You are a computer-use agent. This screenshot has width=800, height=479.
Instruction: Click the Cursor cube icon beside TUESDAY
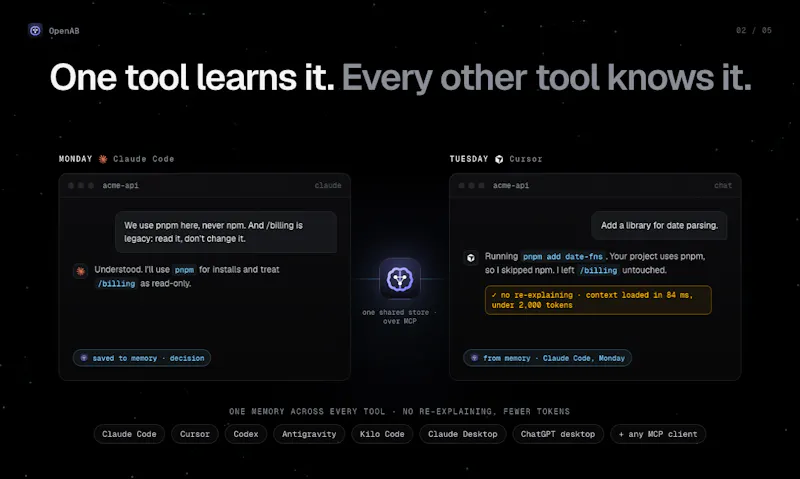point(499,159)
